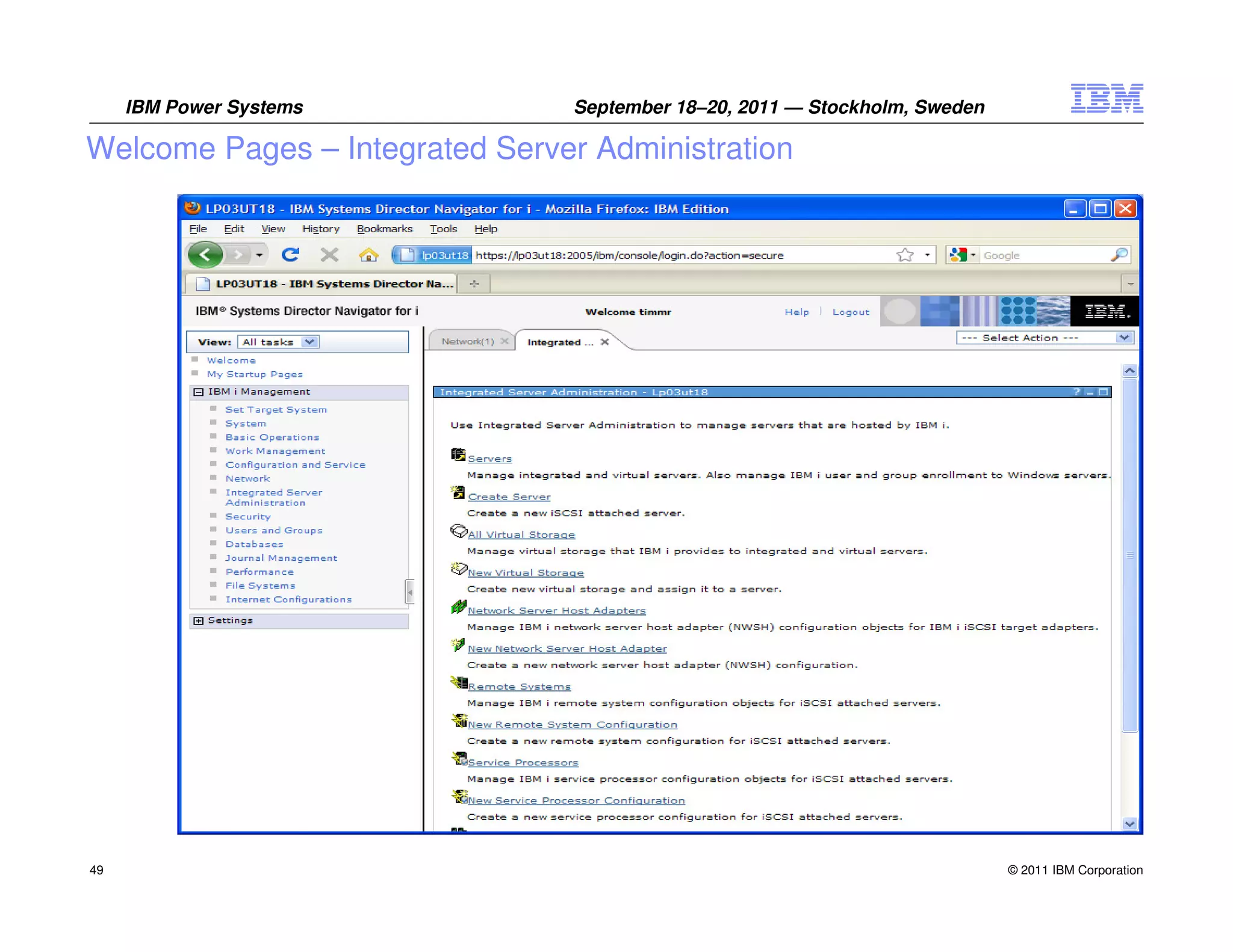Click the Create Server icon

(458, 492)
